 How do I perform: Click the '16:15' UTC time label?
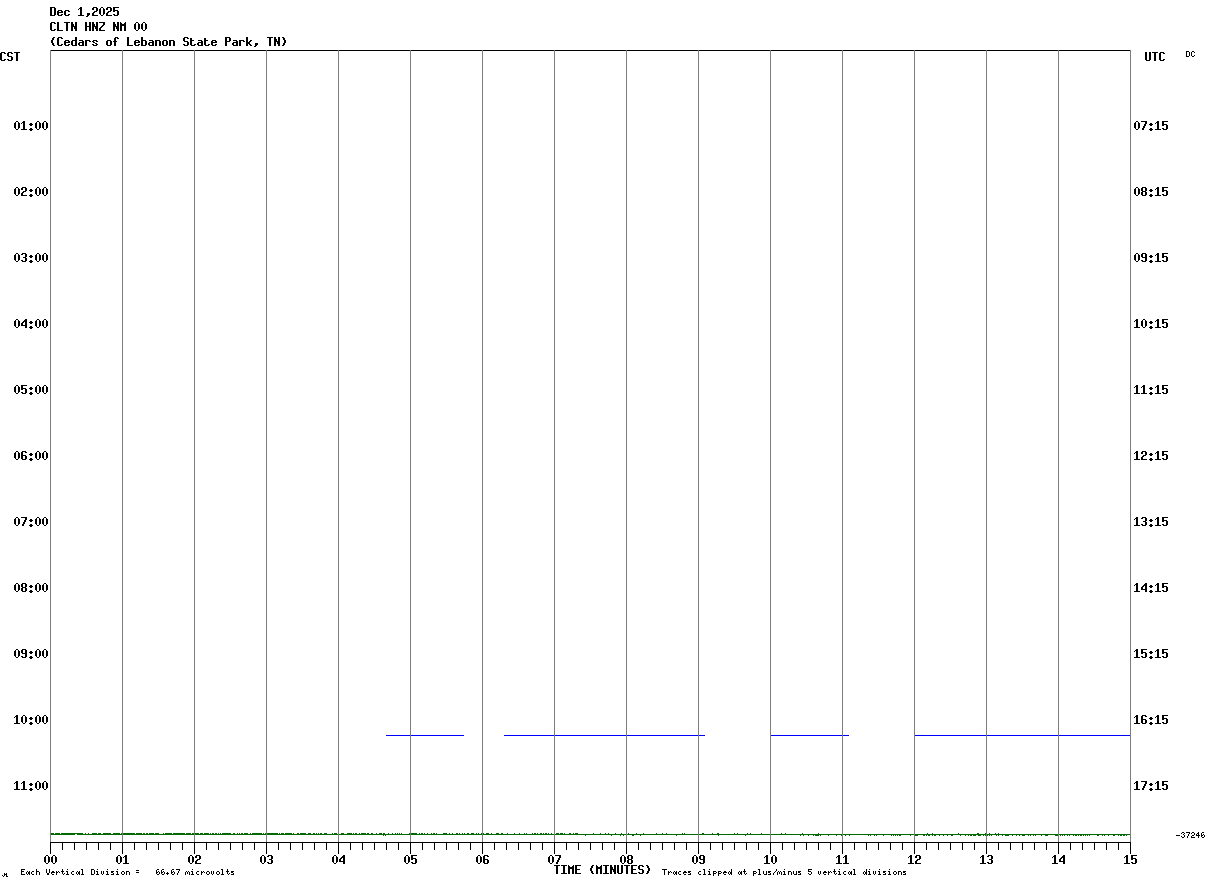[1151, 720]
